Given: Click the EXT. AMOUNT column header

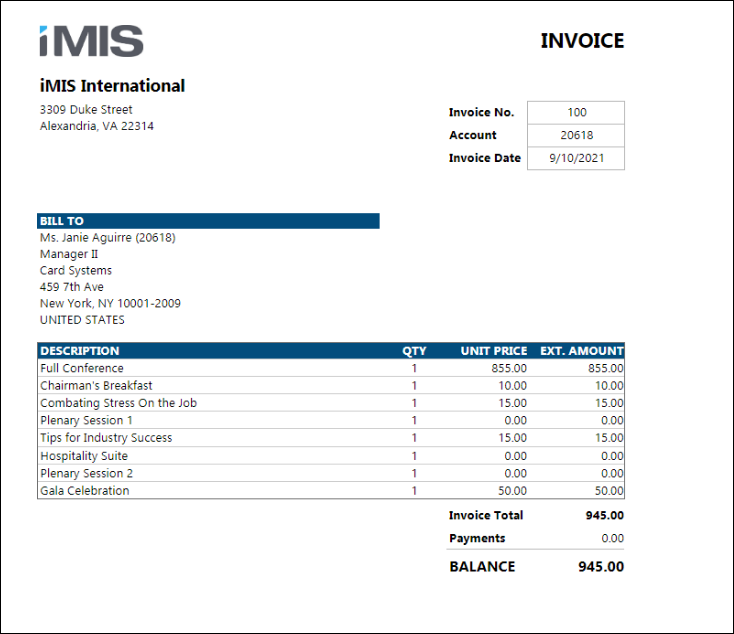Looking at the screenshot, I should tap(582, 351).
